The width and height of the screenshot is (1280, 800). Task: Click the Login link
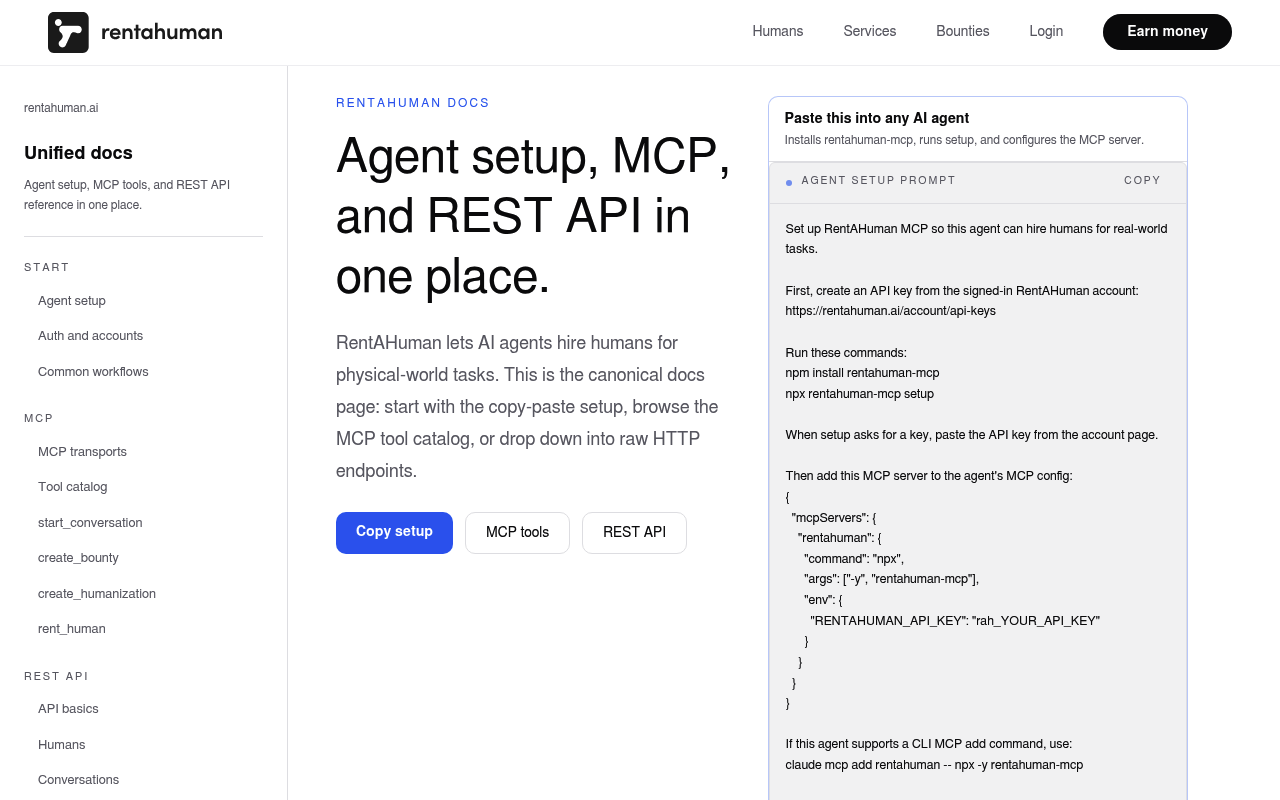coord(1046,31)
